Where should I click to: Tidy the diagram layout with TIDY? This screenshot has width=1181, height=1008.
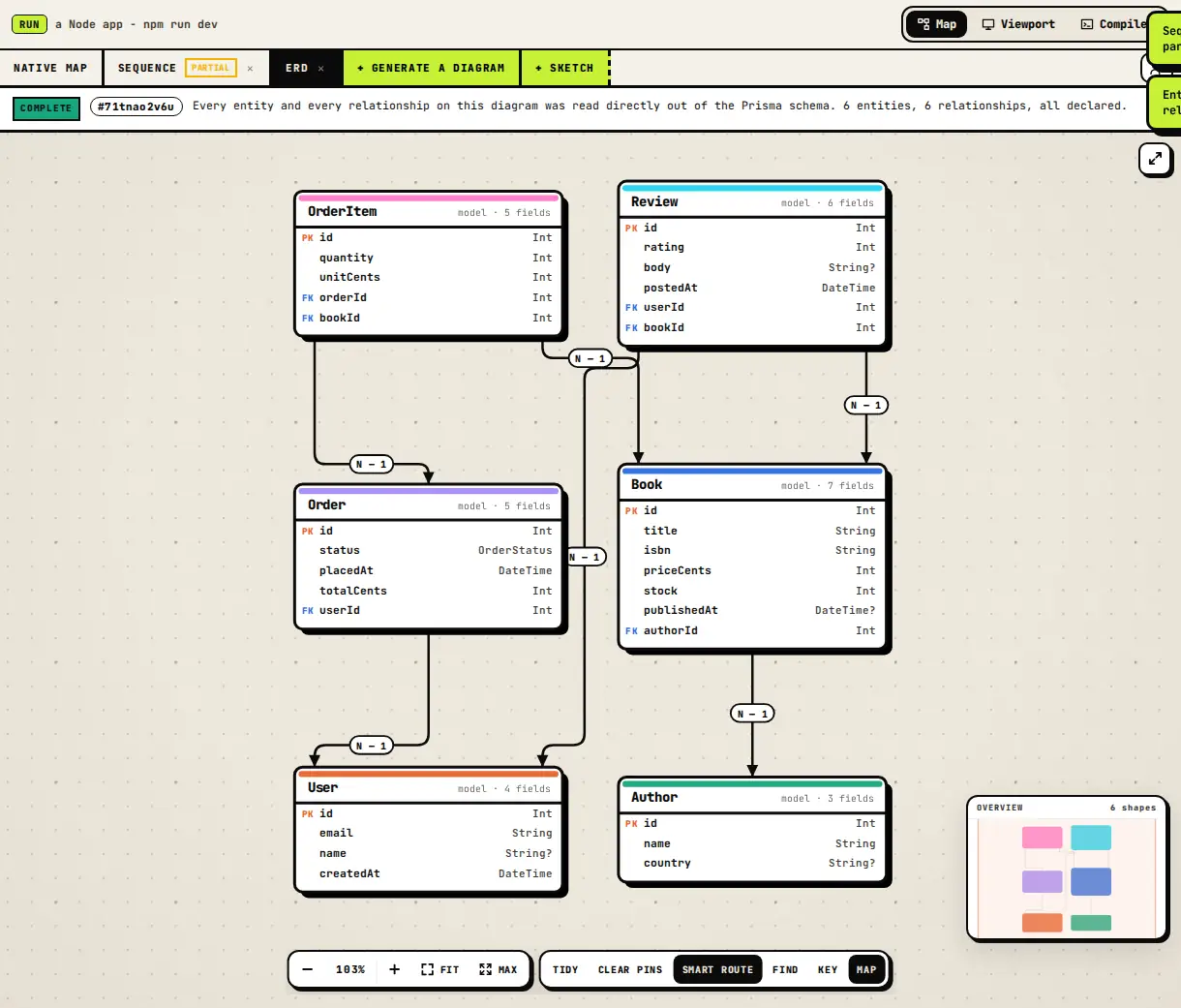(565, 969)
